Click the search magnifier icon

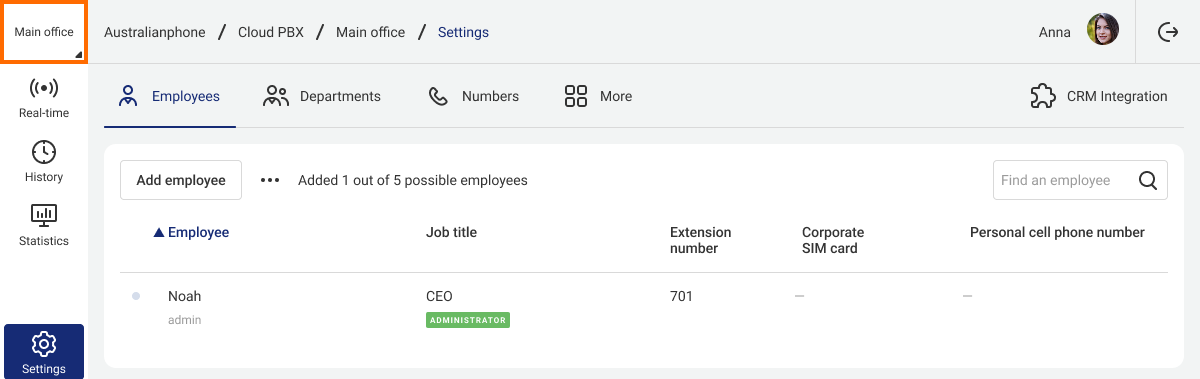[1148, 181]
